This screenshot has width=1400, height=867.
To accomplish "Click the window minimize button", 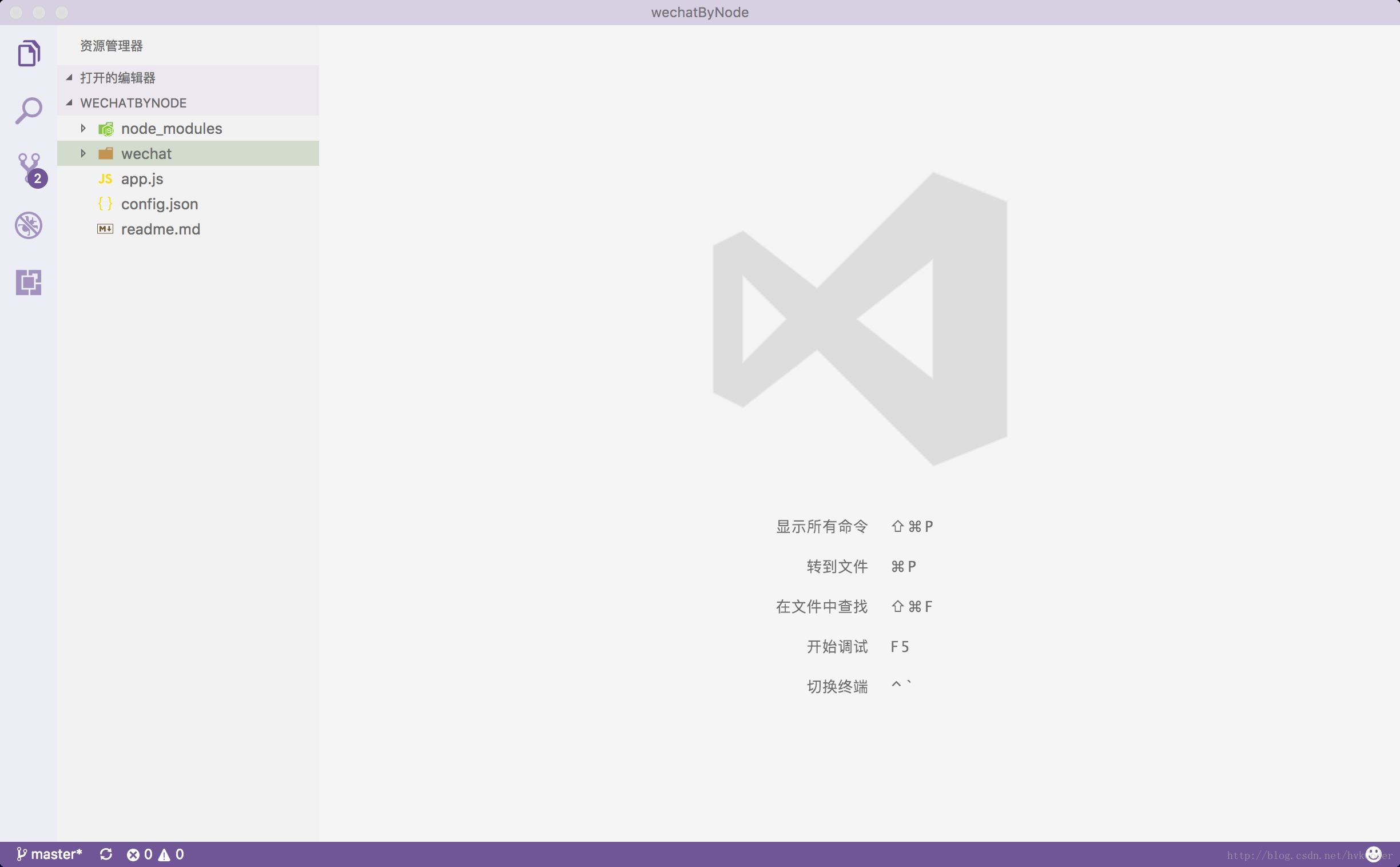I will (39, 12).
